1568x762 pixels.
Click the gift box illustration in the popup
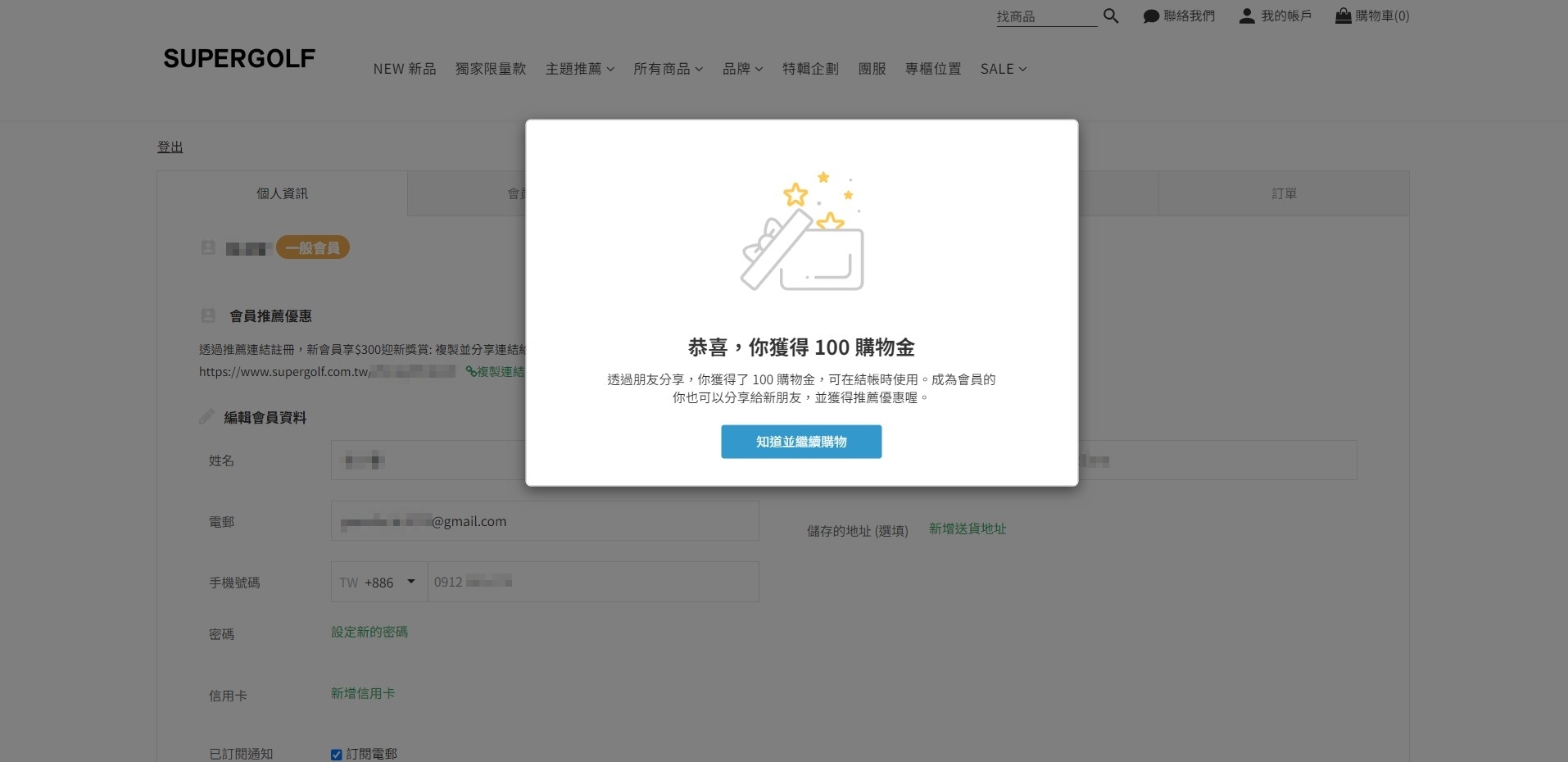click(802, 232)
